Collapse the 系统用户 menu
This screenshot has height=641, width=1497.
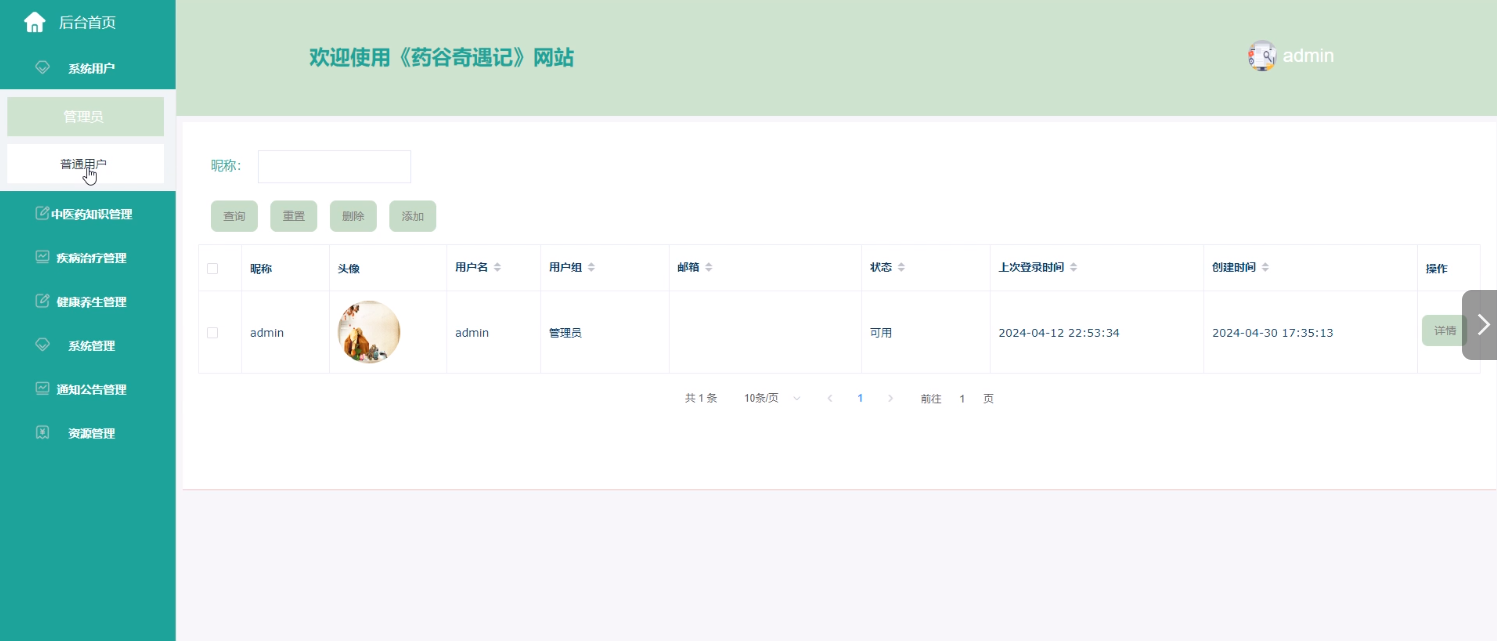click(87, 68)
